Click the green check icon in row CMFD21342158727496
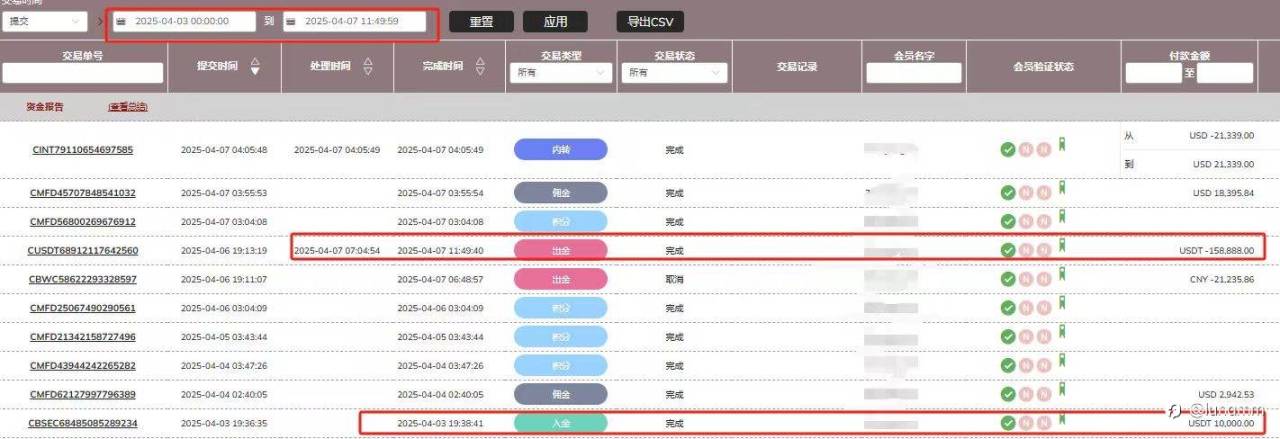The image size is (1280, 439). tap(1008, 337)
